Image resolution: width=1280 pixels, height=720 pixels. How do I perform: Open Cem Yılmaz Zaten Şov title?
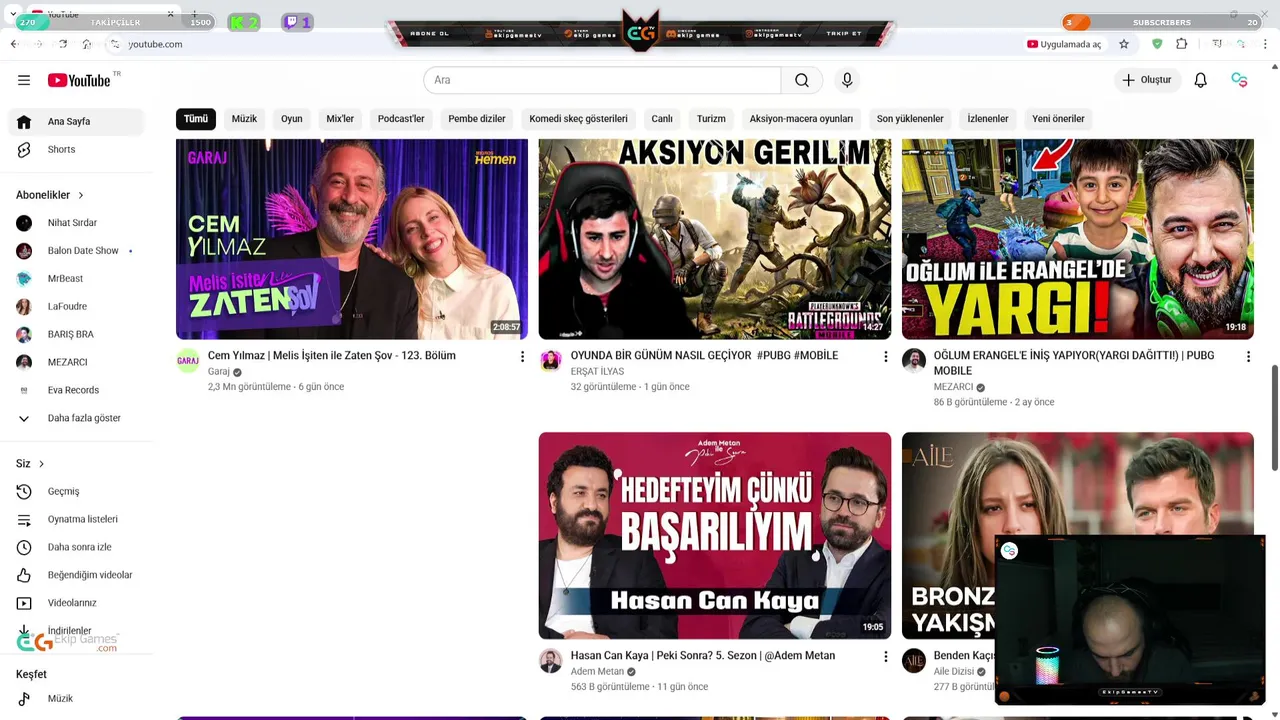[x=332, y=355]
